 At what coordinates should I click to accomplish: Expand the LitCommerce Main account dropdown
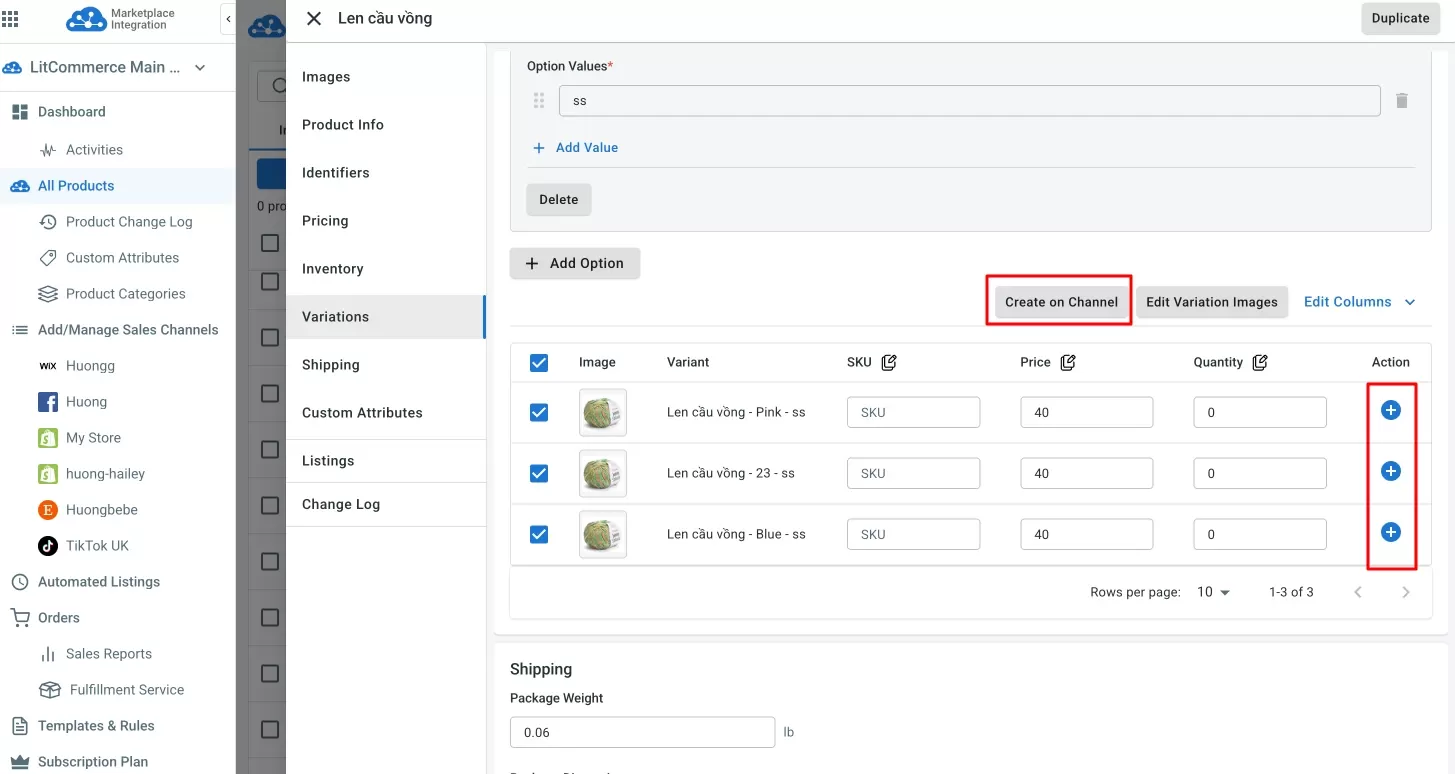pos(200,68)
